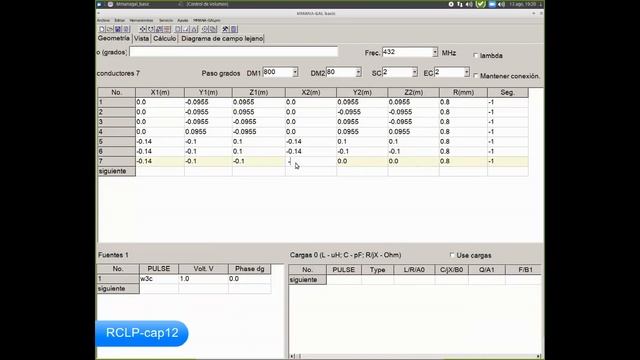Click the network connection tray icon
The image size is (640, 360).
(460, 4)
